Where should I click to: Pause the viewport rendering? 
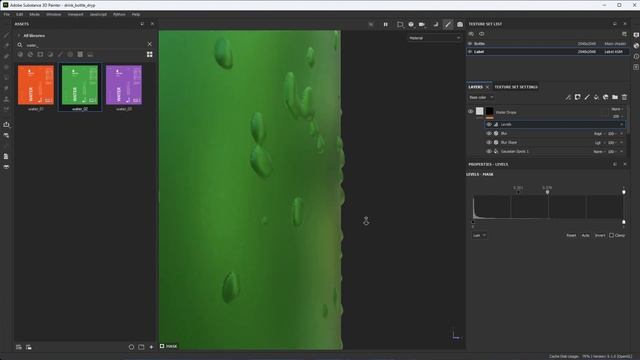pyautogui.click(x=385, y=24)
